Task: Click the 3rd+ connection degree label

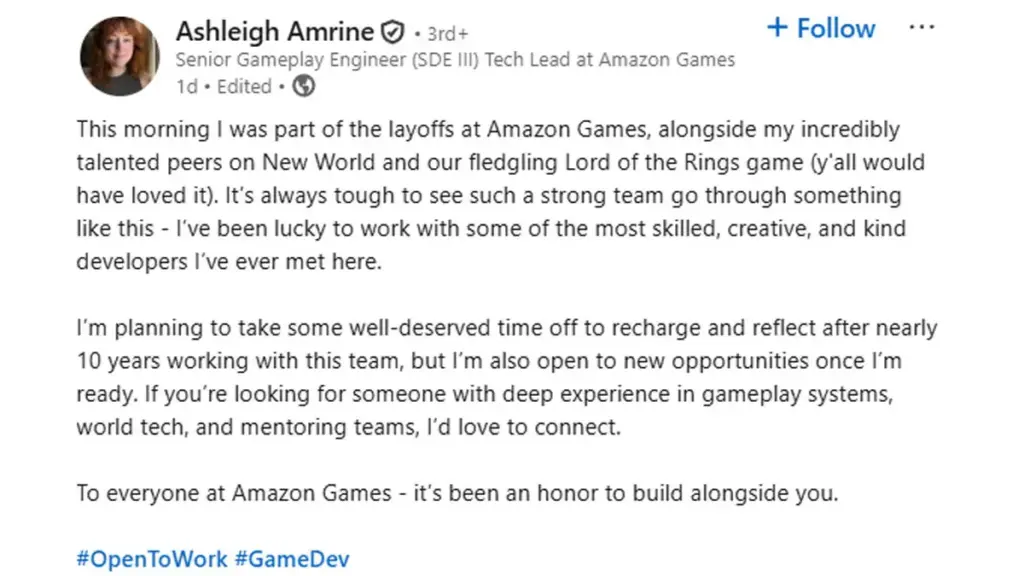Action: point(447,32)
